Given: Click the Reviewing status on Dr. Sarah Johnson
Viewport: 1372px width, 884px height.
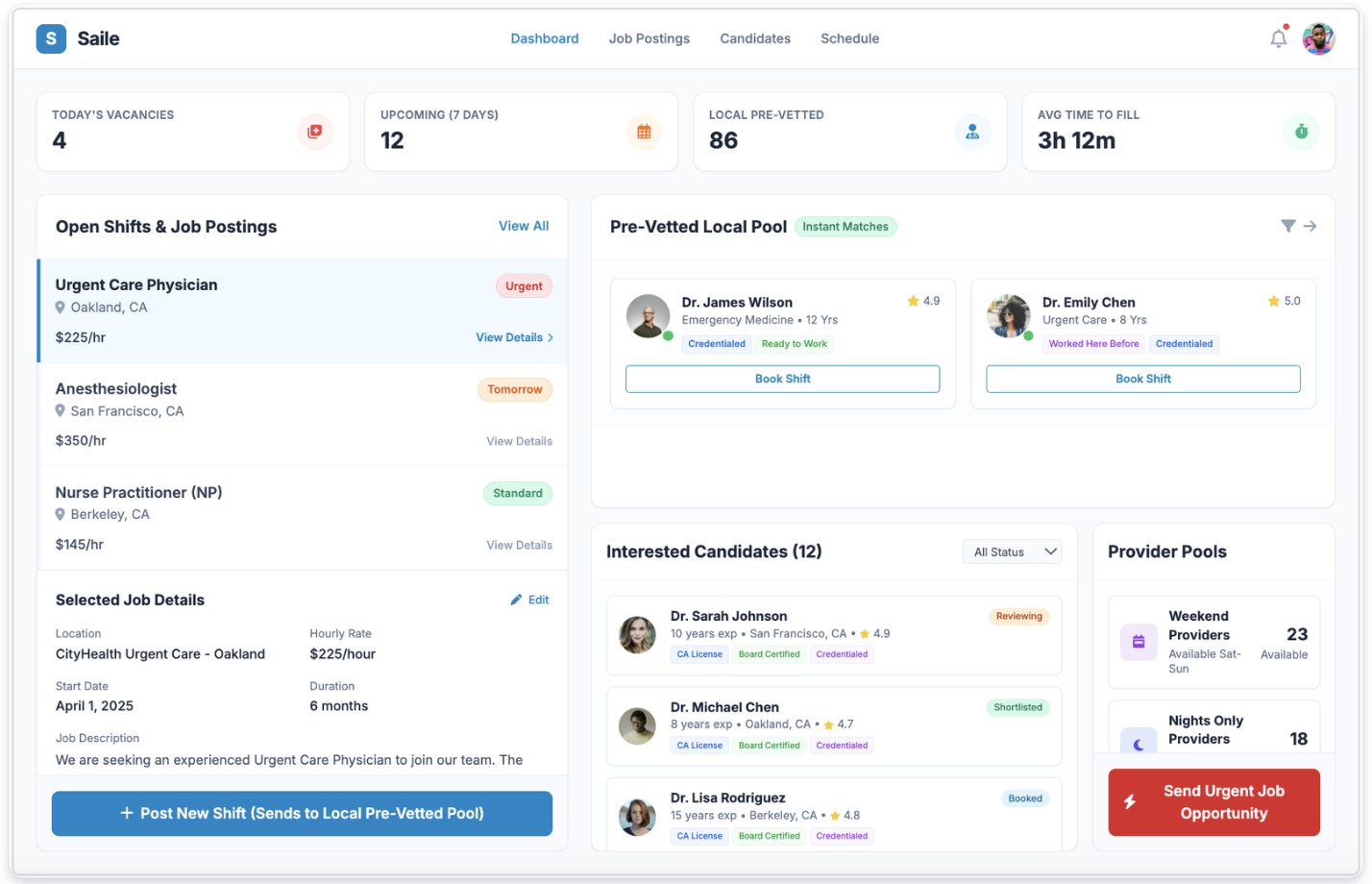Looking at the screenshot, I should 1018,616.
